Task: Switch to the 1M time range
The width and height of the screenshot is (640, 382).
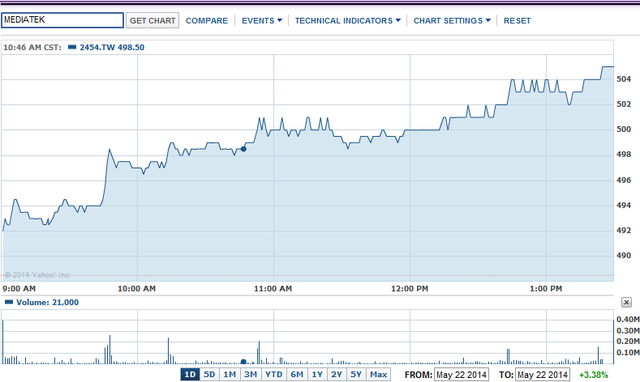Action: [230, 375]
